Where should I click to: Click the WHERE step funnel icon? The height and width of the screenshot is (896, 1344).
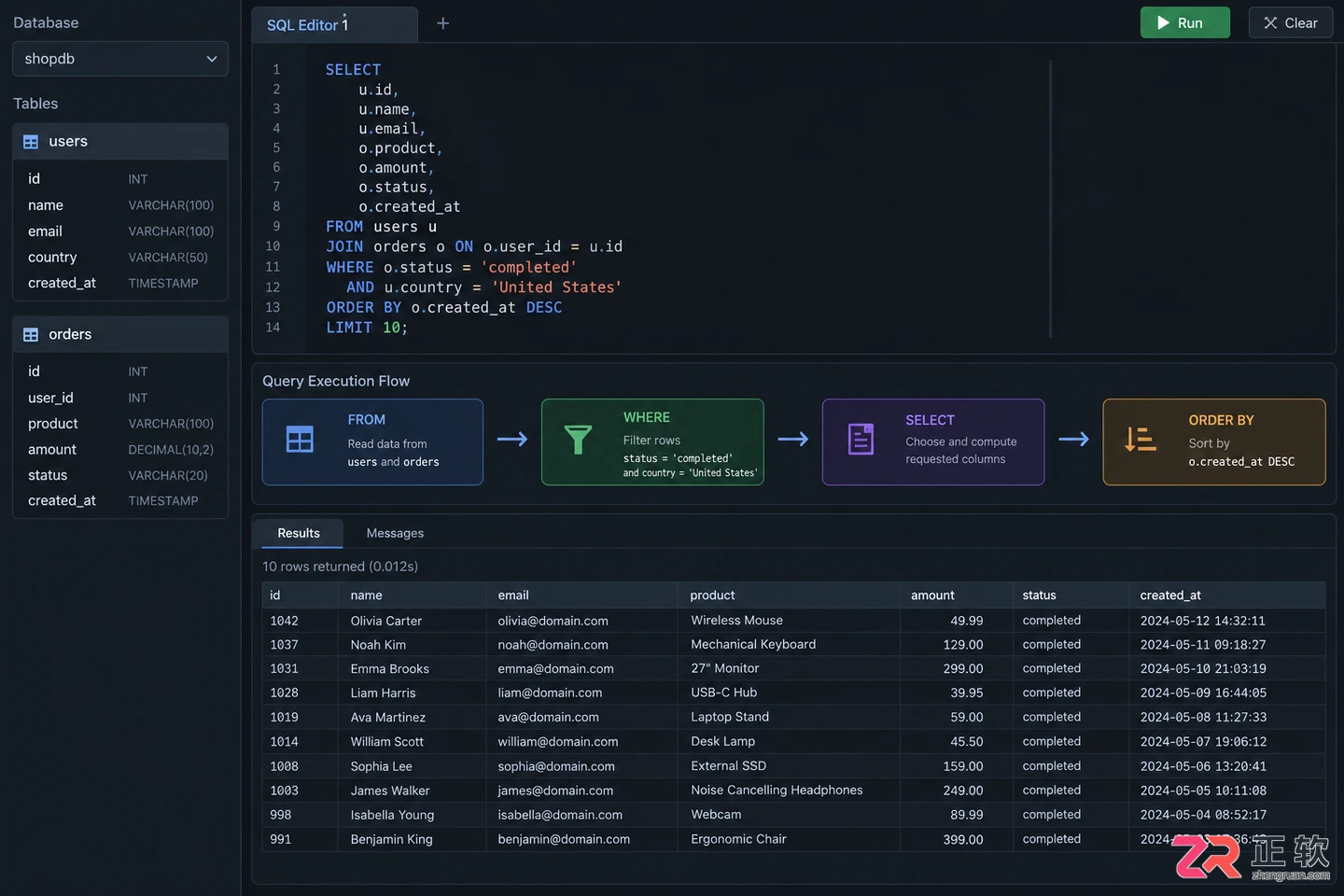[x=579, y=440]
